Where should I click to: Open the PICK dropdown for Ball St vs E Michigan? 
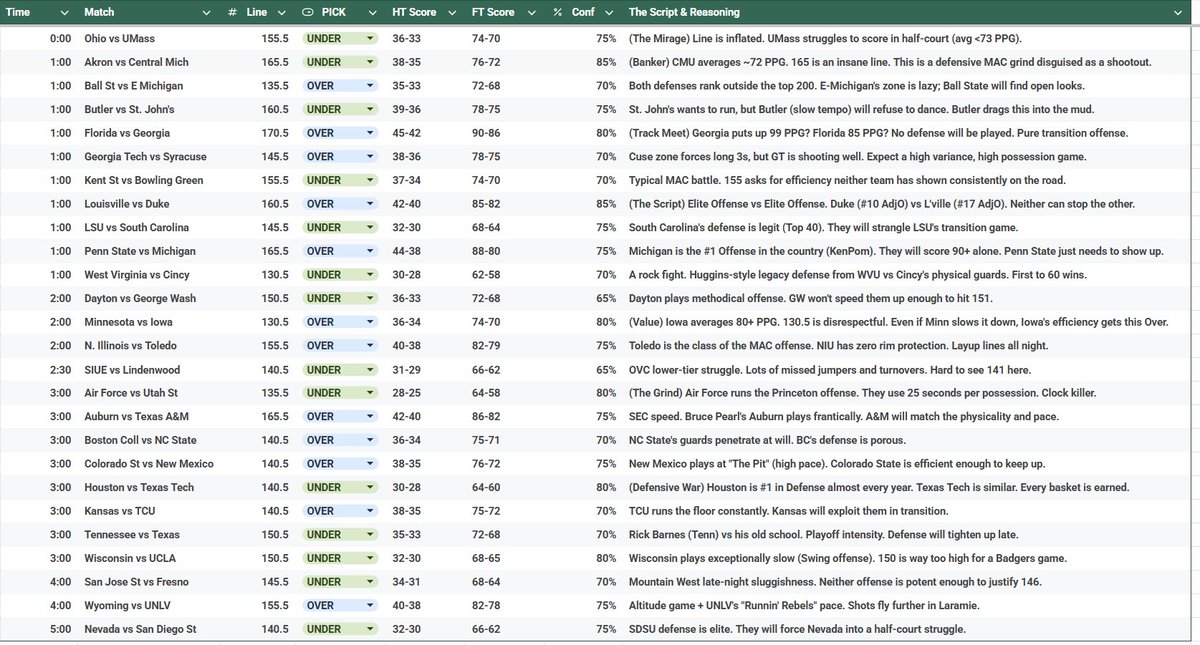370,86
